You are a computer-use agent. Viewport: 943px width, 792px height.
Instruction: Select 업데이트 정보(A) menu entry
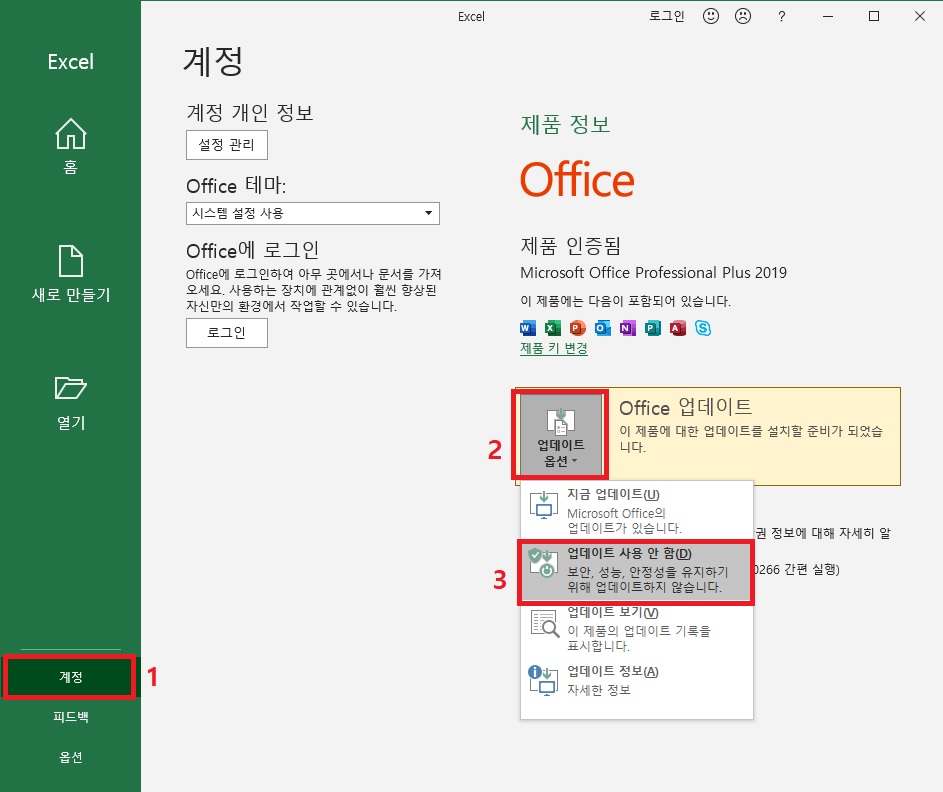pos(637,681)
